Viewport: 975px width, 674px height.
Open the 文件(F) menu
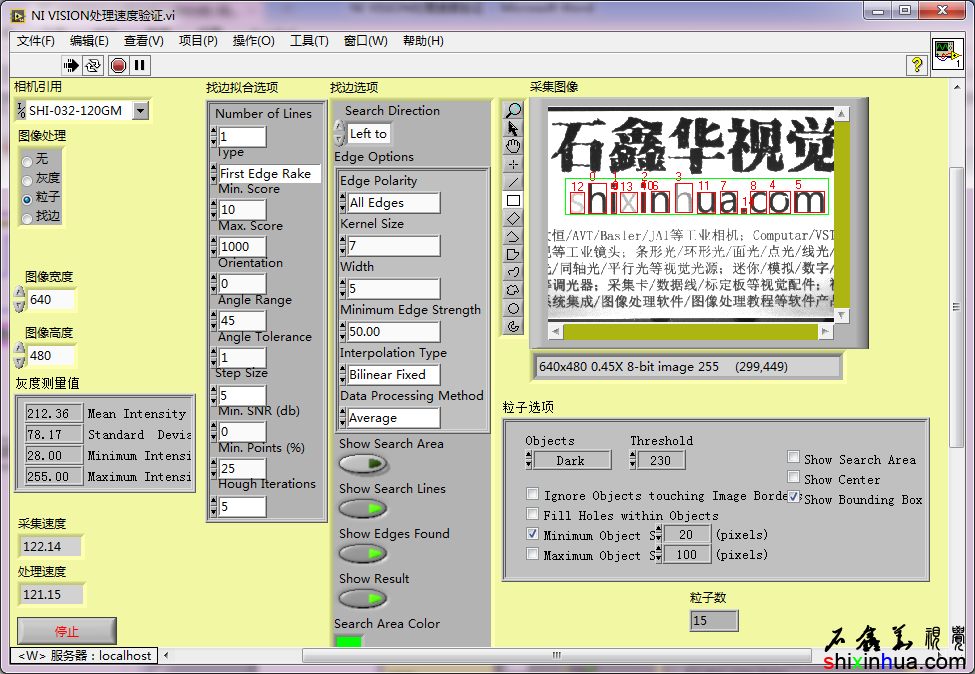(x=36, y=41)
